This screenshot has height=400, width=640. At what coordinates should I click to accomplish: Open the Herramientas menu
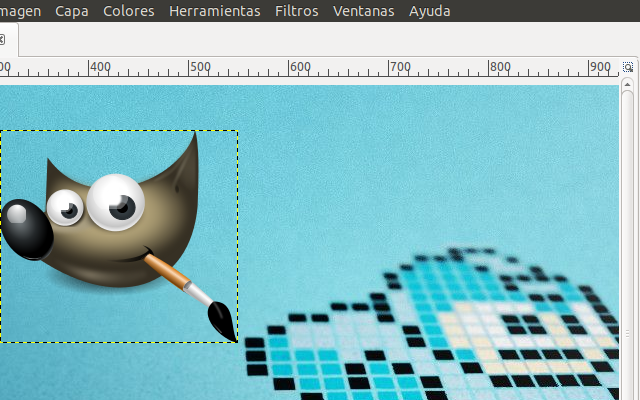[x=215, y=11]
